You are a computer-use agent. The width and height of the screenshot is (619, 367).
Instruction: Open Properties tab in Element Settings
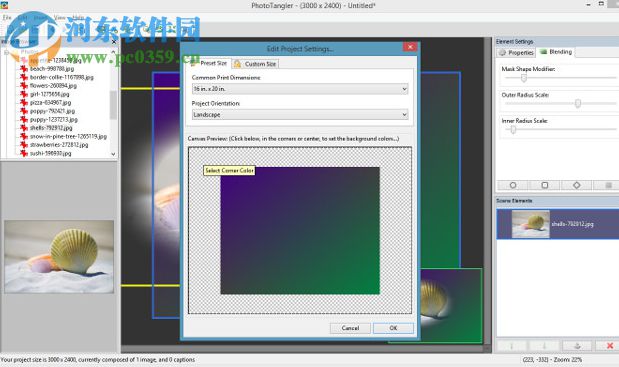[516, 52]
